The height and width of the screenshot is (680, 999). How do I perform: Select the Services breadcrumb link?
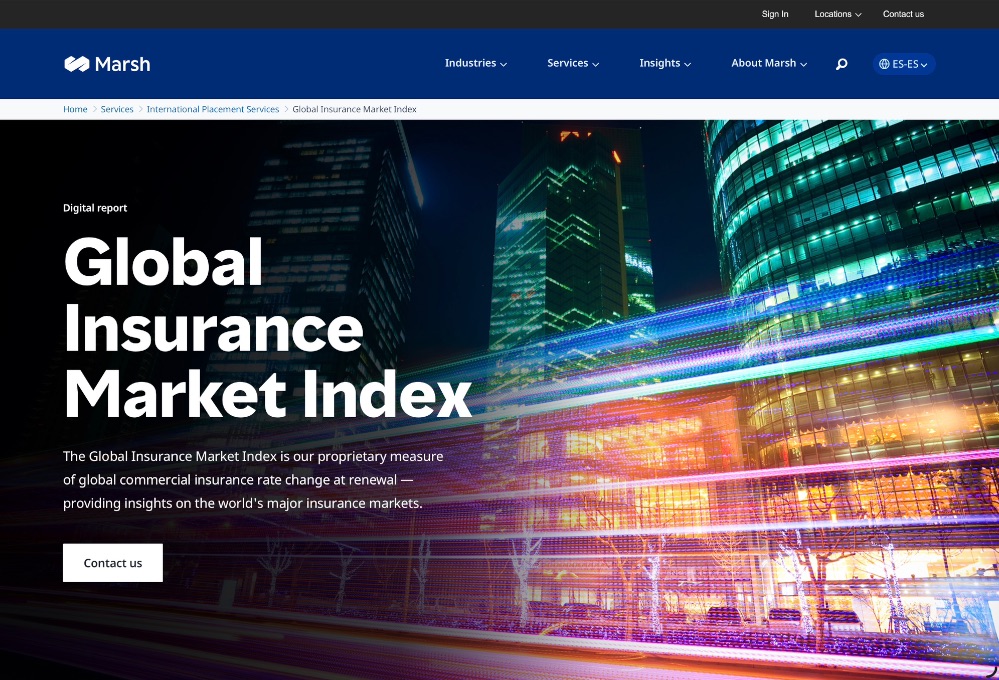point(117,109)
